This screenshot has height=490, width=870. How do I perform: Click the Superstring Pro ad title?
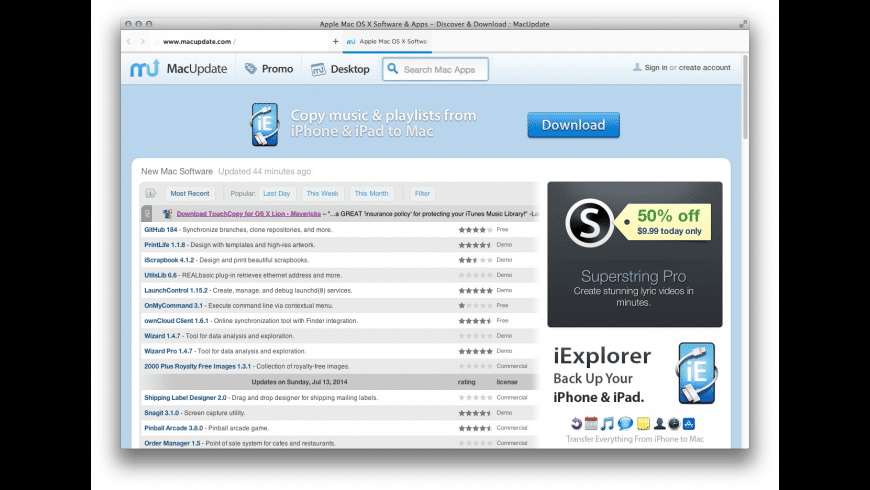coord(634,276)
